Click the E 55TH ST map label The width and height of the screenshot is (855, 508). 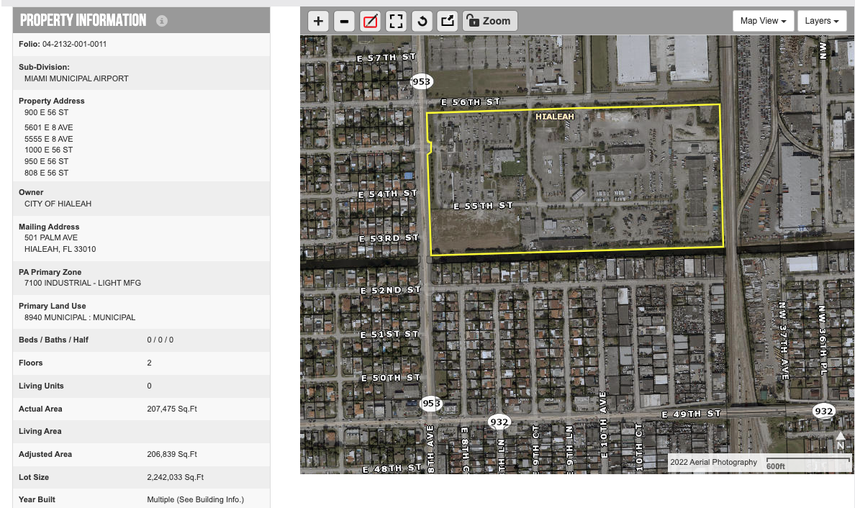click(x=483, y=205)
